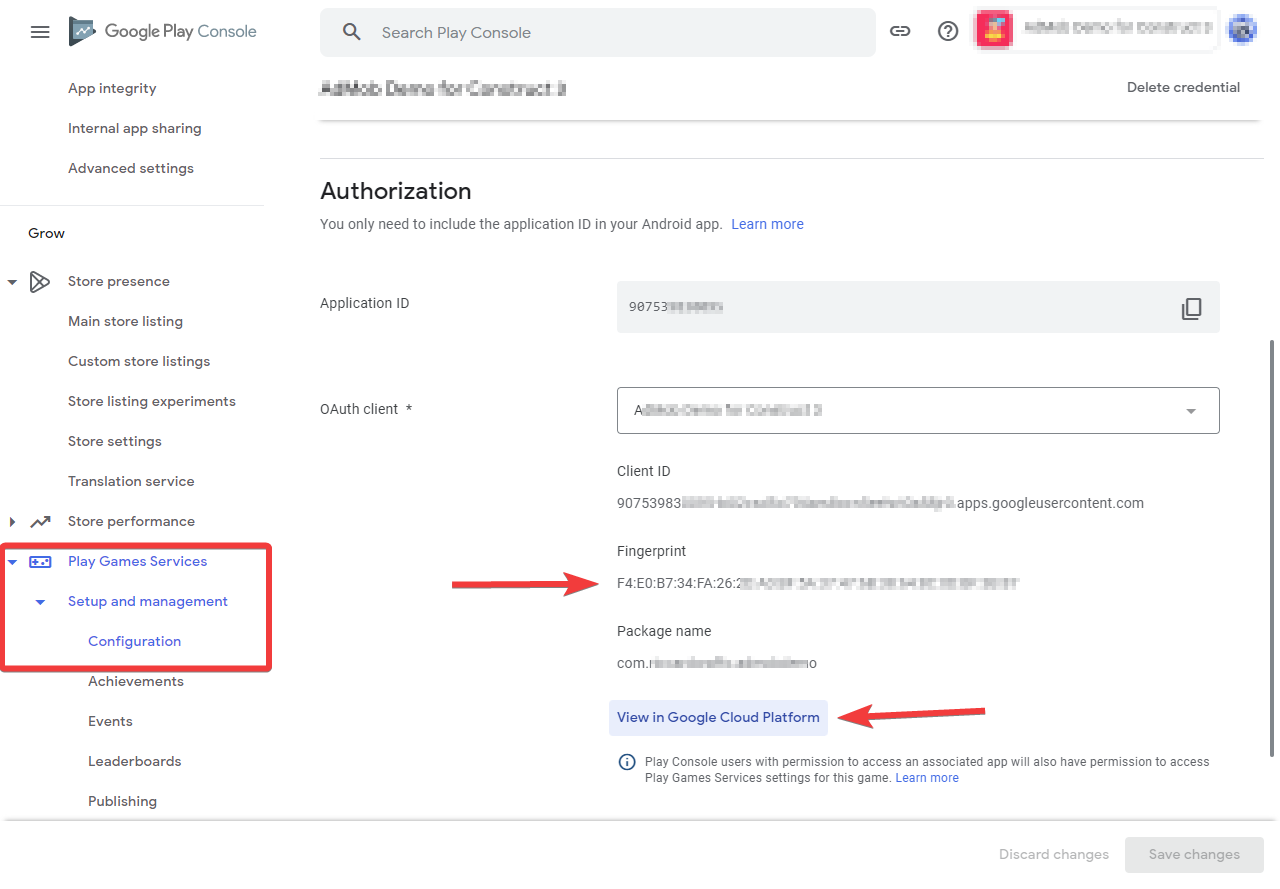Viewport: 1280px width, 889px height.
Task: Open Main store listing
Action: [125, 321]
